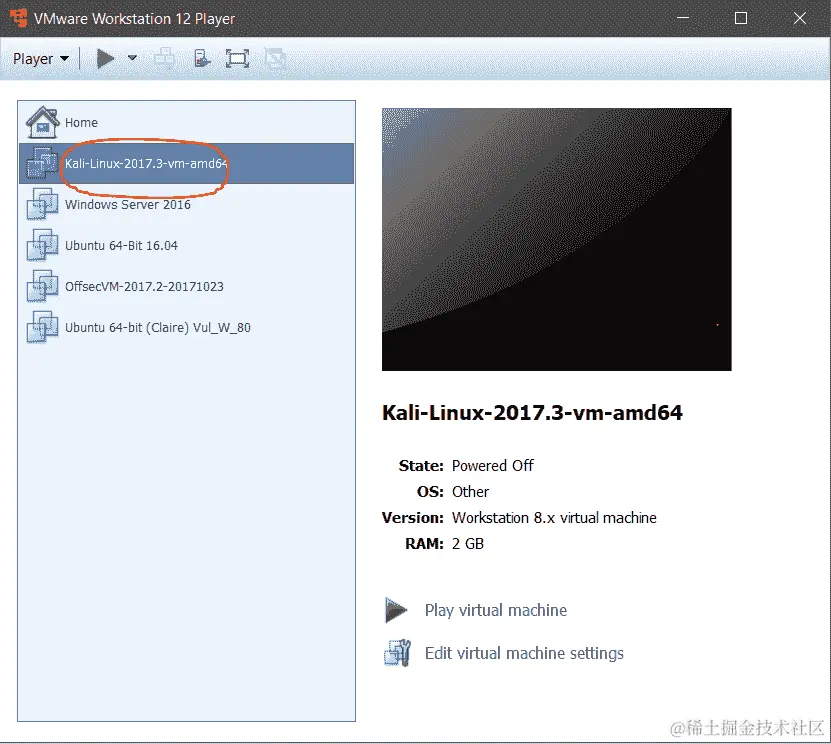Viewport: 831px width, 744px height.
Task: Select Kali-Linux-2017.3-vm-amd64 in the VM list
Action: 187,163
